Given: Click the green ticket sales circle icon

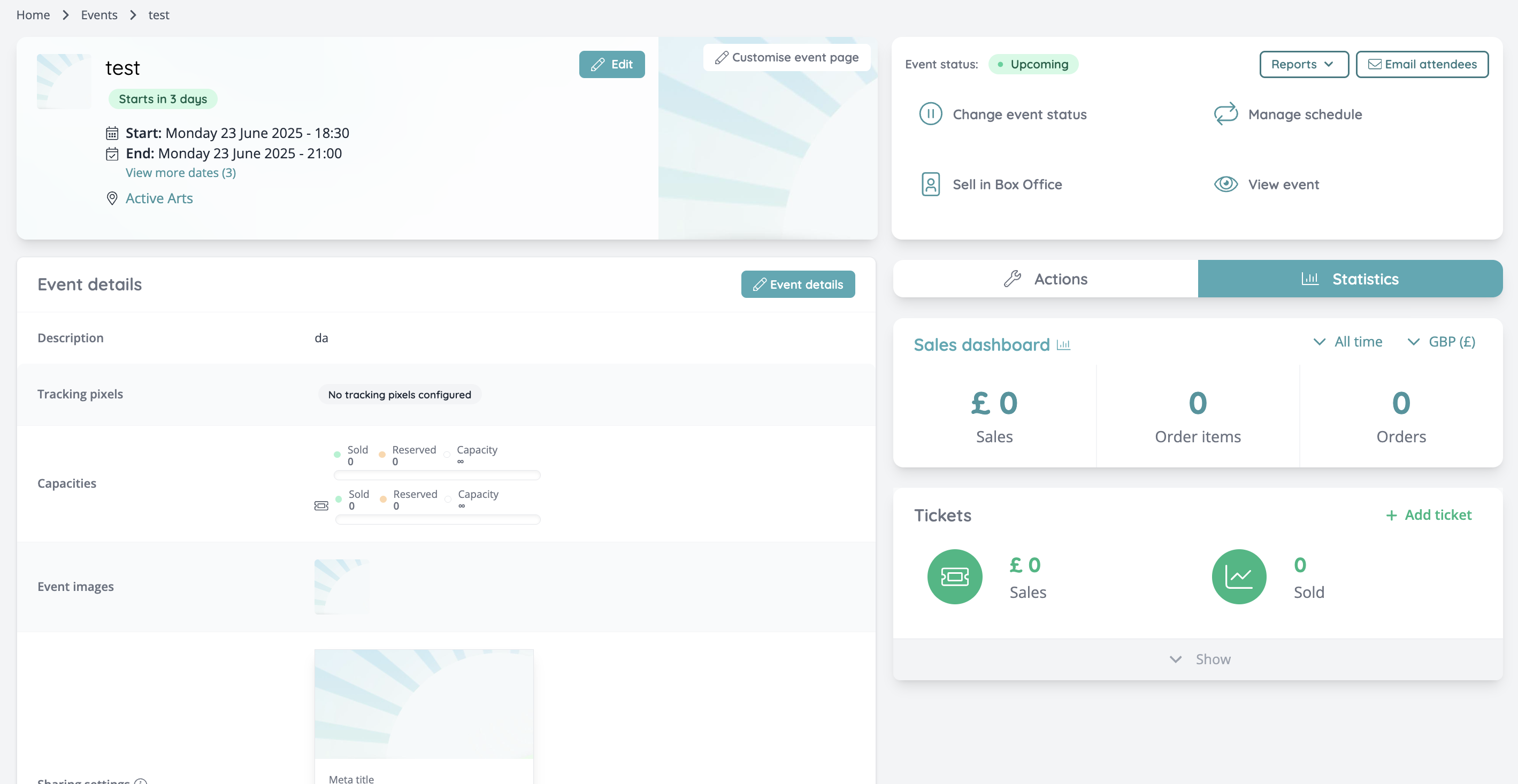Looking at the screenshot, I should pos(955,577).
